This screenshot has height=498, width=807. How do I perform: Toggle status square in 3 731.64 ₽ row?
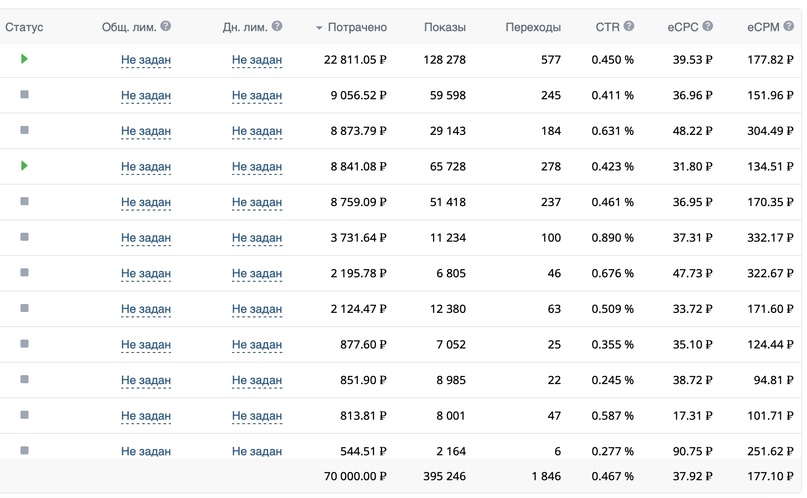[x=24, y=237]
